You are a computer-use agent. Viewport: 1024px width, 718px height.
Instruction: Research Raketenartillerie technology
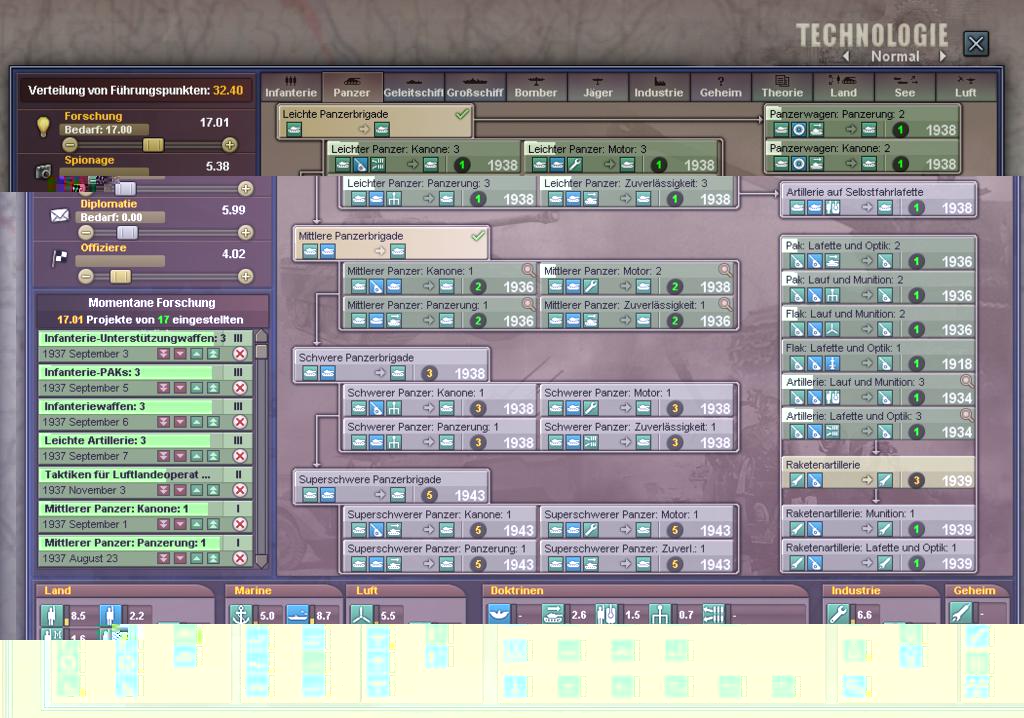[878, 472]
